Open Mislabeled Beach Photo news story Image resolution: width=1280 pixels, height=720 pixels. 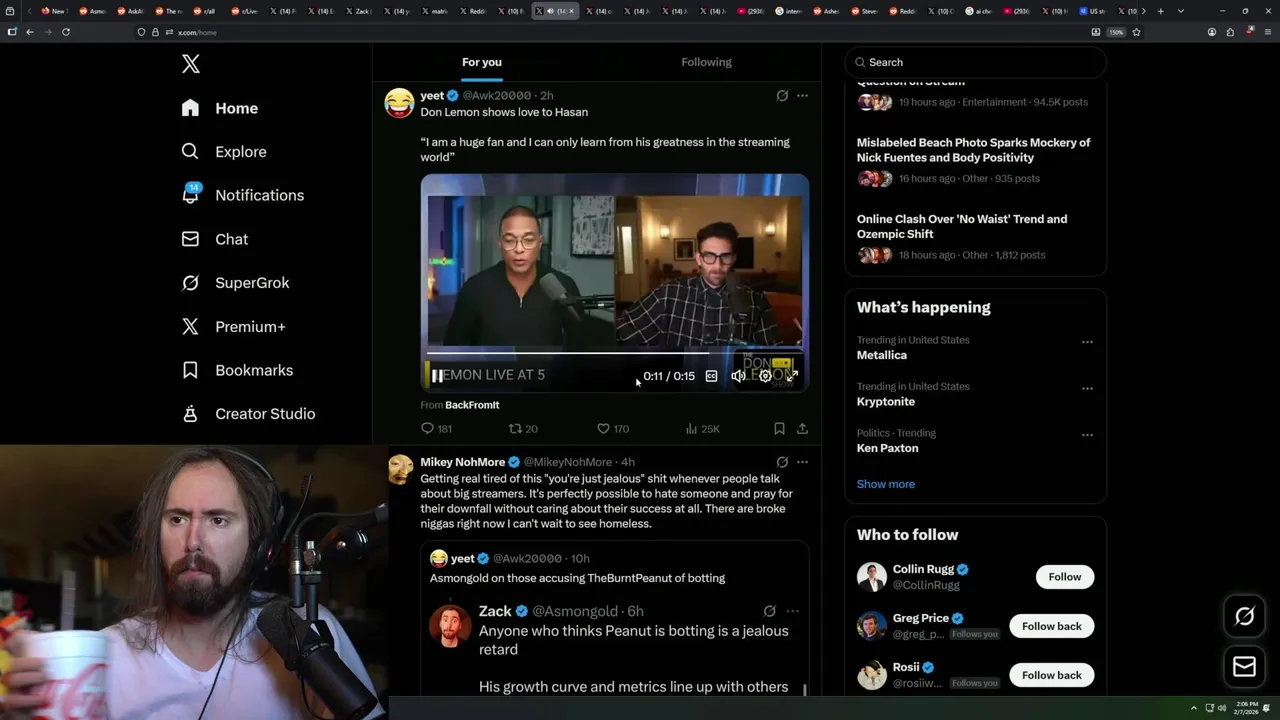973,150
